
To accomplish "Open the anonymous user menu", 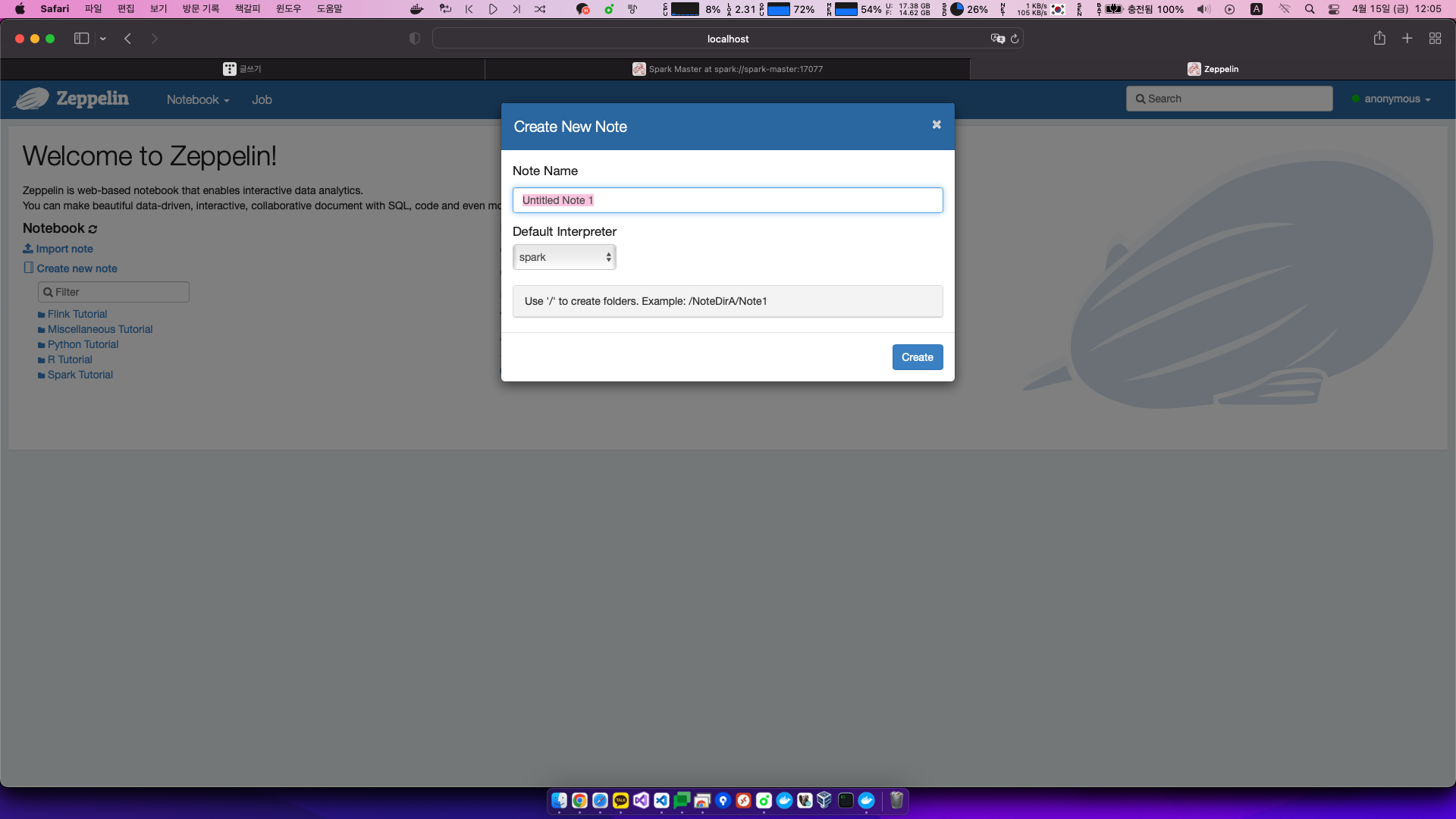I will pos(1392,99).
